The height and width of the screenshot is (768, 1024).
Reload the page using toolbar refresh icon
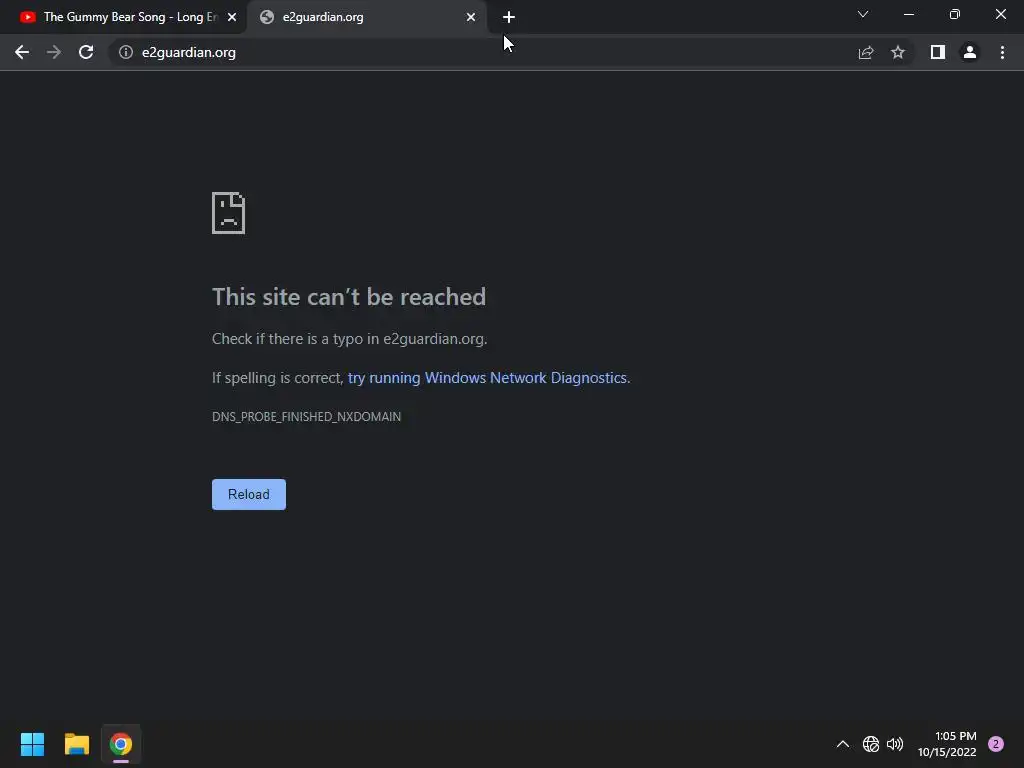pyautogui.click(x=86, y=52)
